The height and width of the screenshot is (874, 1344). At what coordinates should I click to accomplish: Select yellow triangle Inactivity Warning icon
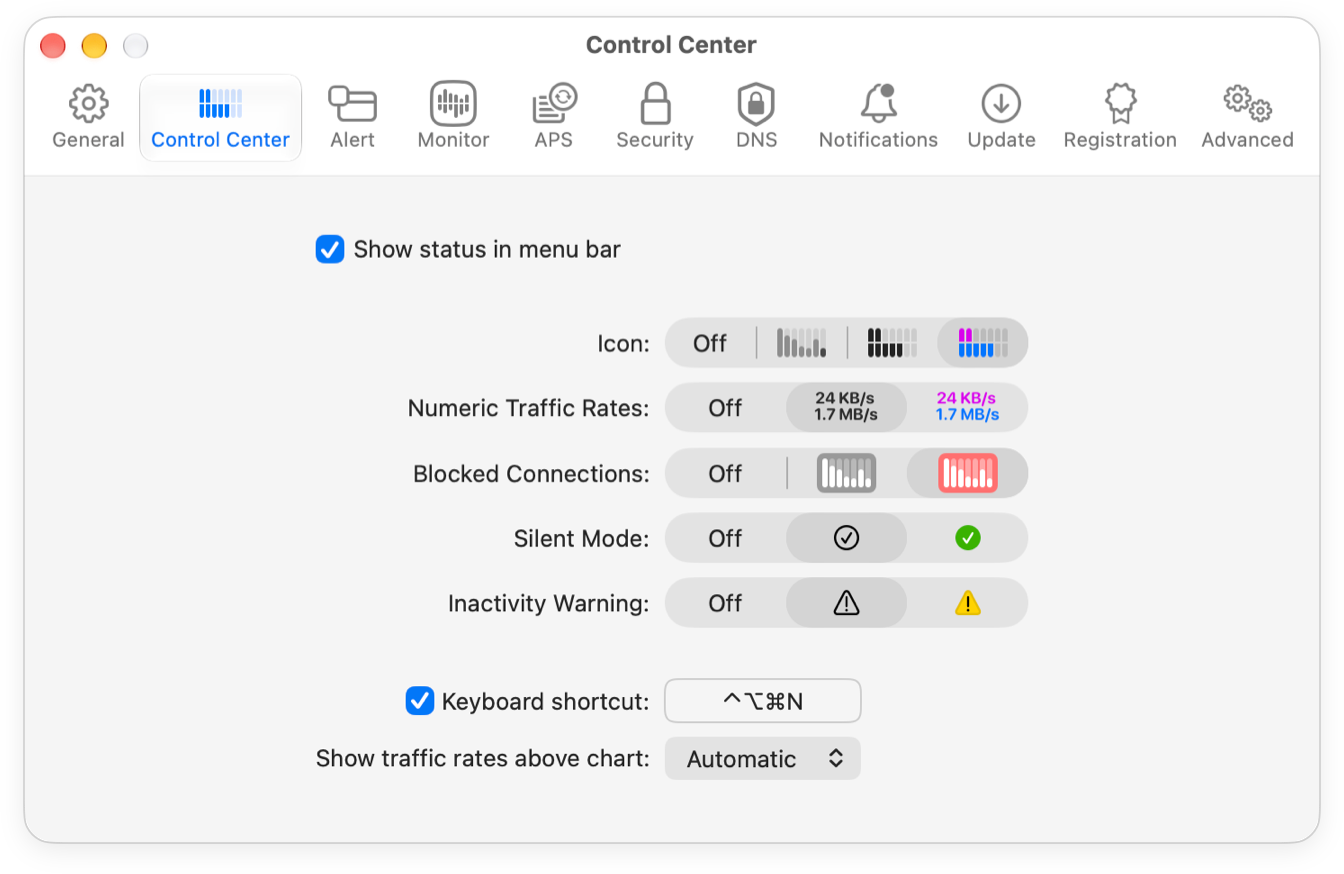[967, 603]
